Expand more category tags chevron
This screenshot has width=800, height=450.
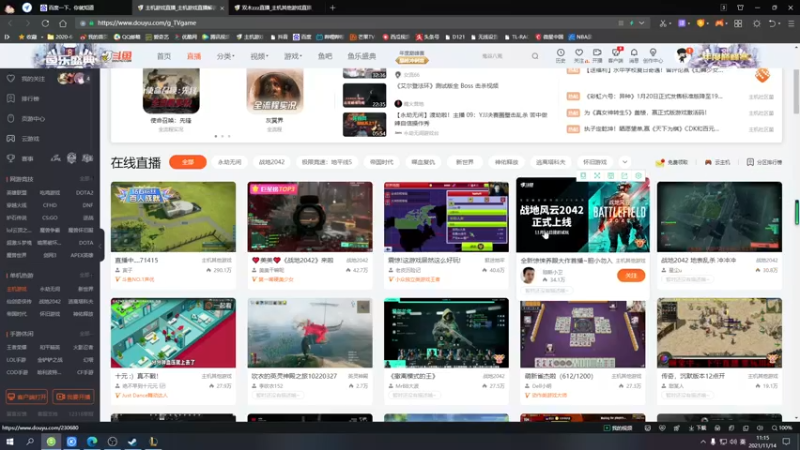point(624,162)
